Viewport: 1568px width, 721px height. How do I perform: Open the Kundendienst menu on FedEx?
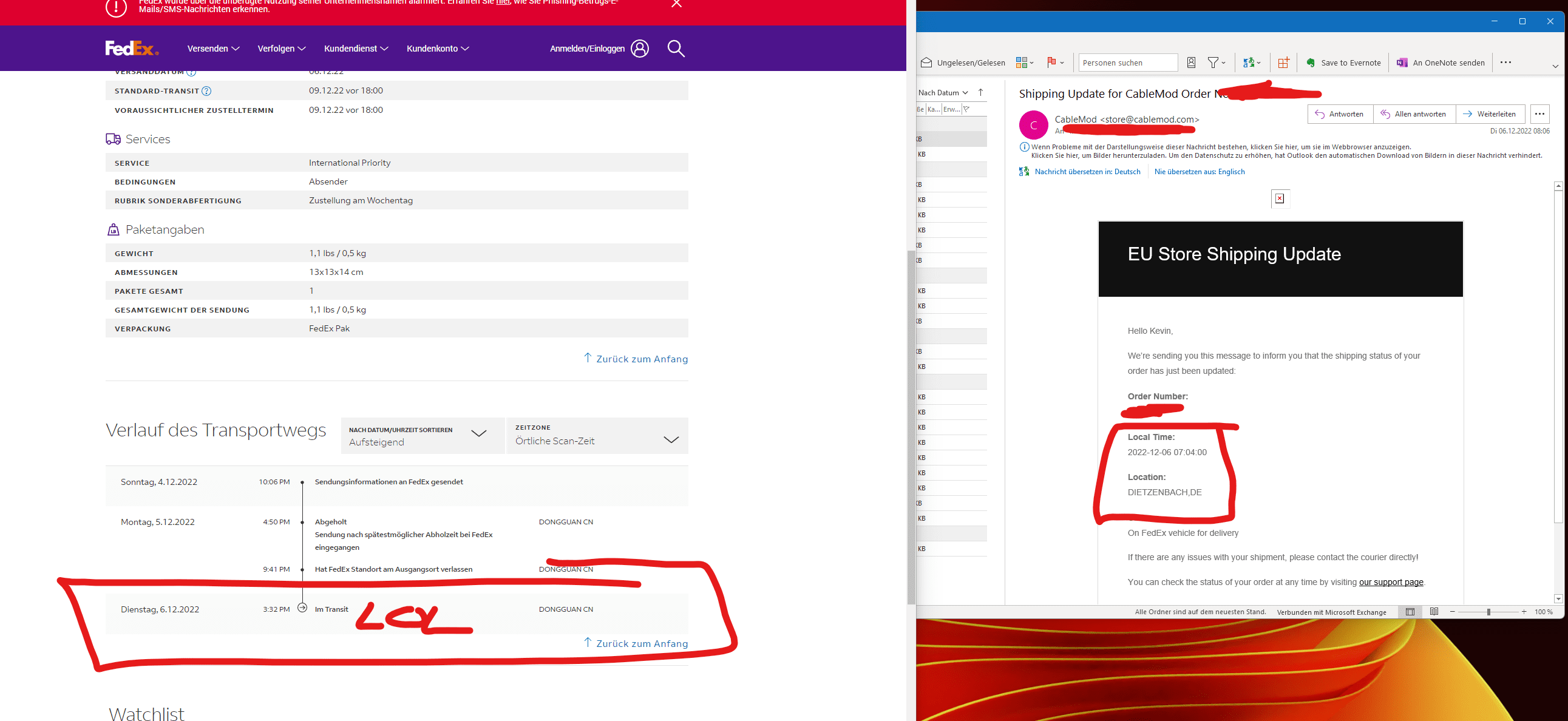click(x=356, y=48)
